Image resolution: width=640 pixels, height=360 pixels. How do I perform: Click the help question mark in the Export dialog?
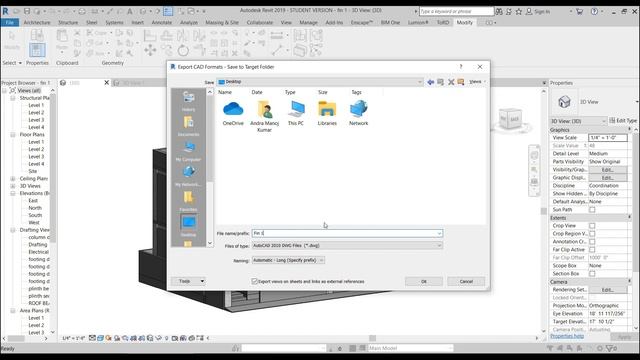pos(461,67)
